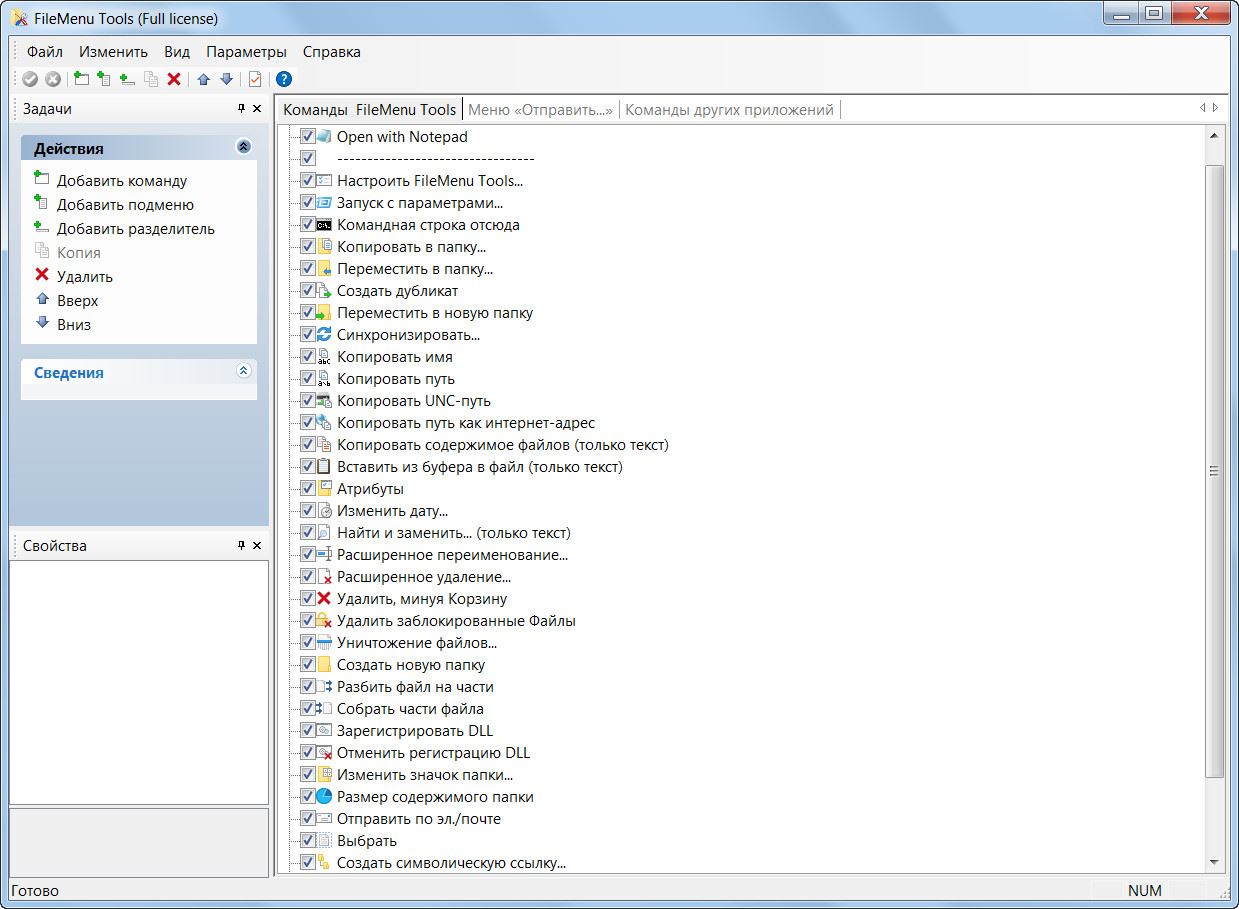Uncheck the Расширенное переименование... checkbox
This screenshot has width=1239, height=909.
[x=308, y=555]
